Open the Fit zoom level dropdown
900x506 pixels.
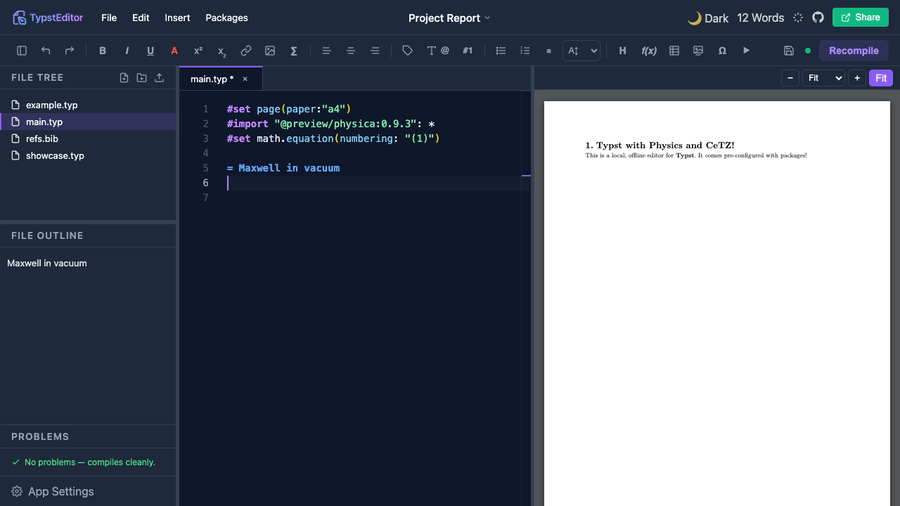823,78
